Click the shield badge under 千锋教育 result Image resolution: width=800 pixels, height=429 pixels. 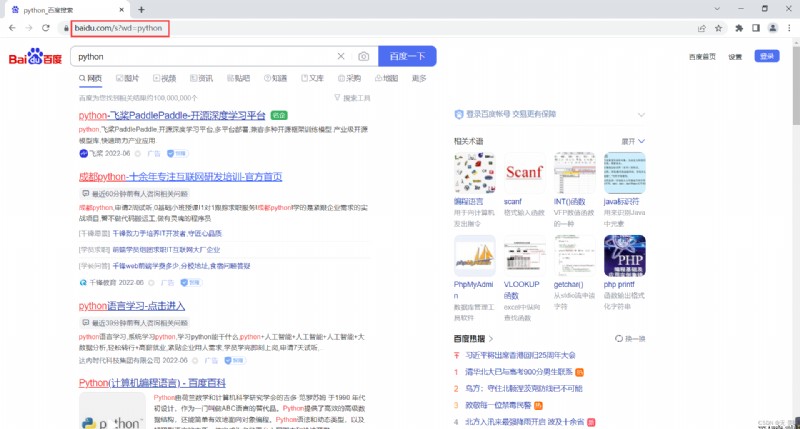[191, 283]
